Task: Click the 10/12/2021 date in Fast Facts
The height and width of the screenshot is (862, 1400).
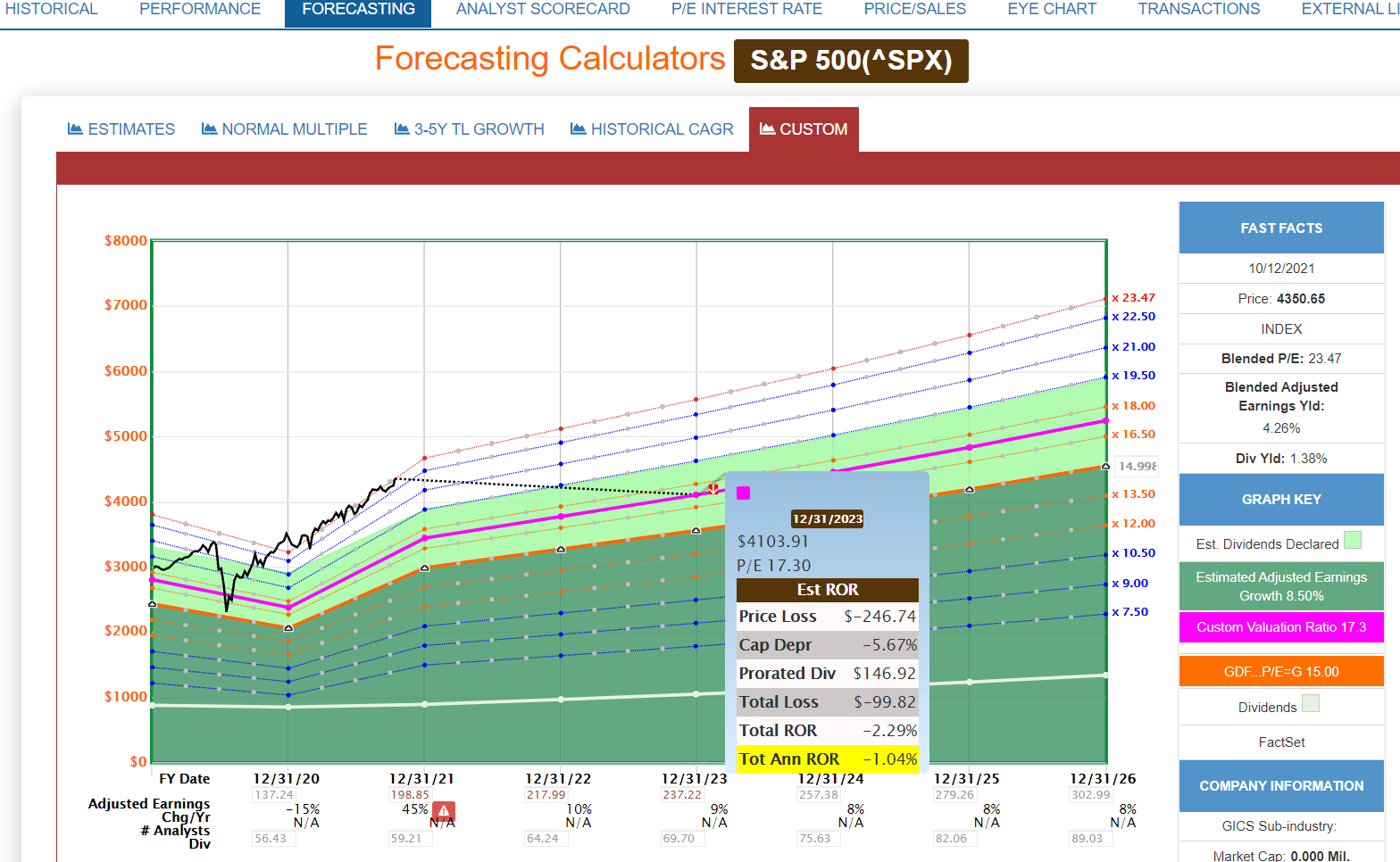Action: 1281,269
